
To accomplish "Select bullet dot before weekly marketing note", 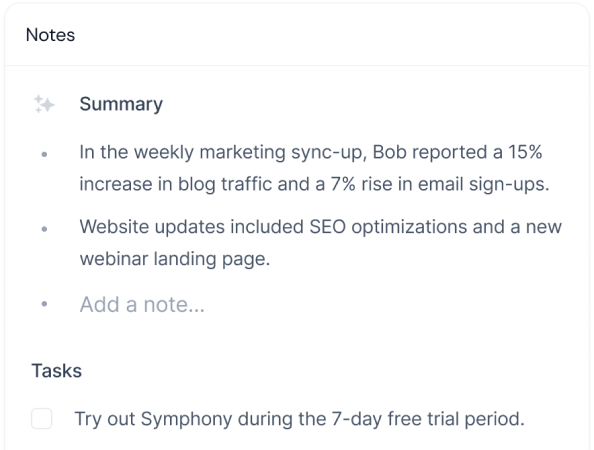I will click(x=44, y=154).
